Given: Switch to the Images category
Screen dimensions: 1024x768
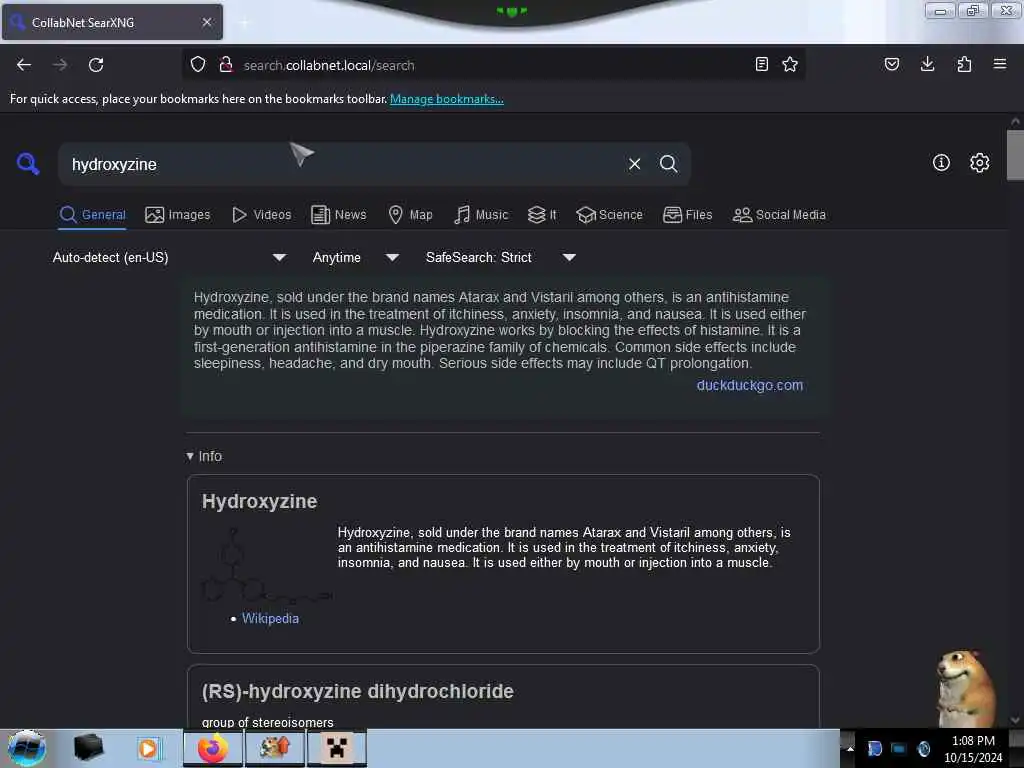Looking at the screenshot, I should coord(178,215).
